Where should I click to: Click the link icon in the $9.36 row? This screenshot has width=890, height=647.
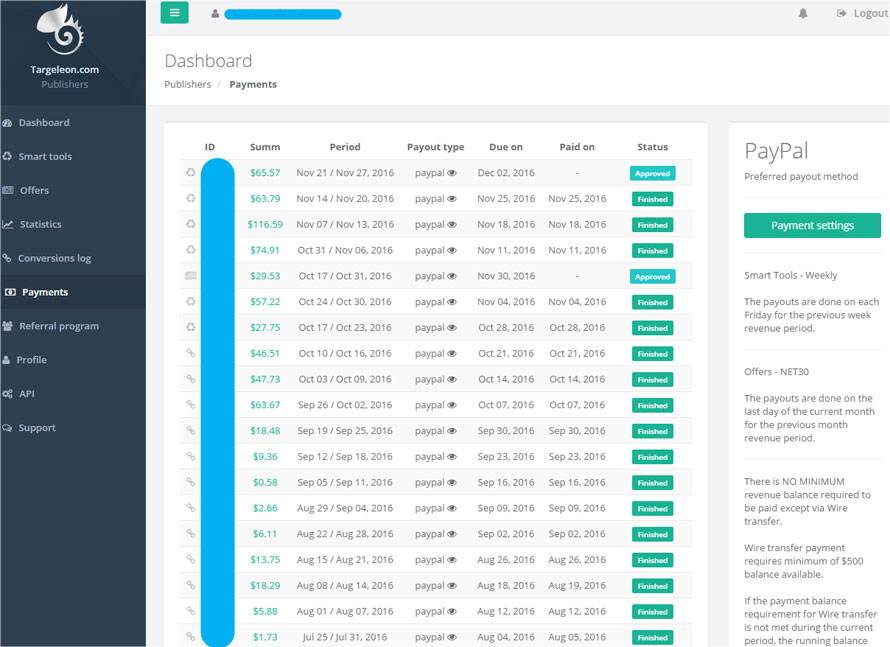click(x=190, y=457)
